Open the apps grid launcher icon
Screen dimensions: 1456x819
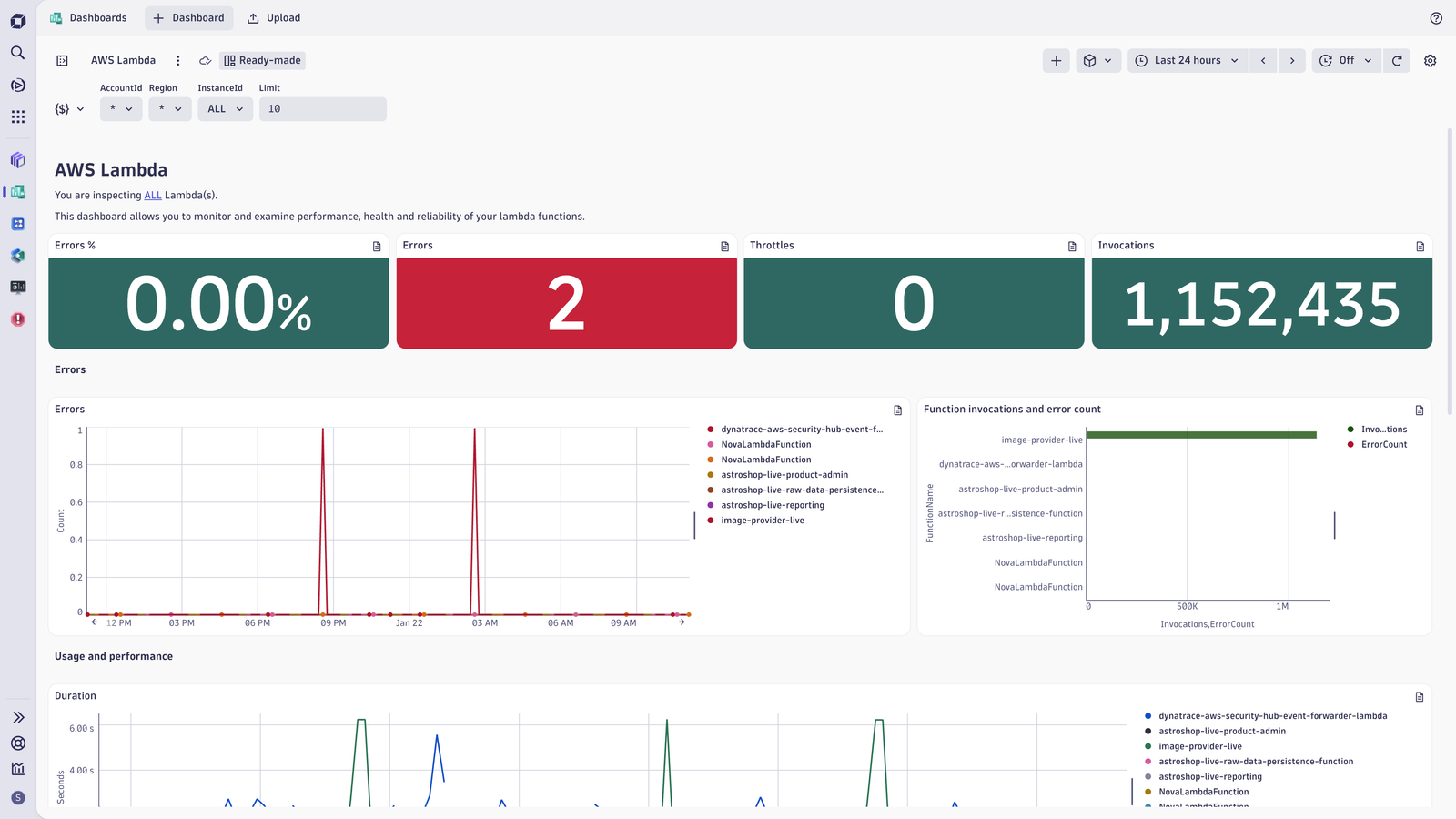(x=17, y=116)
